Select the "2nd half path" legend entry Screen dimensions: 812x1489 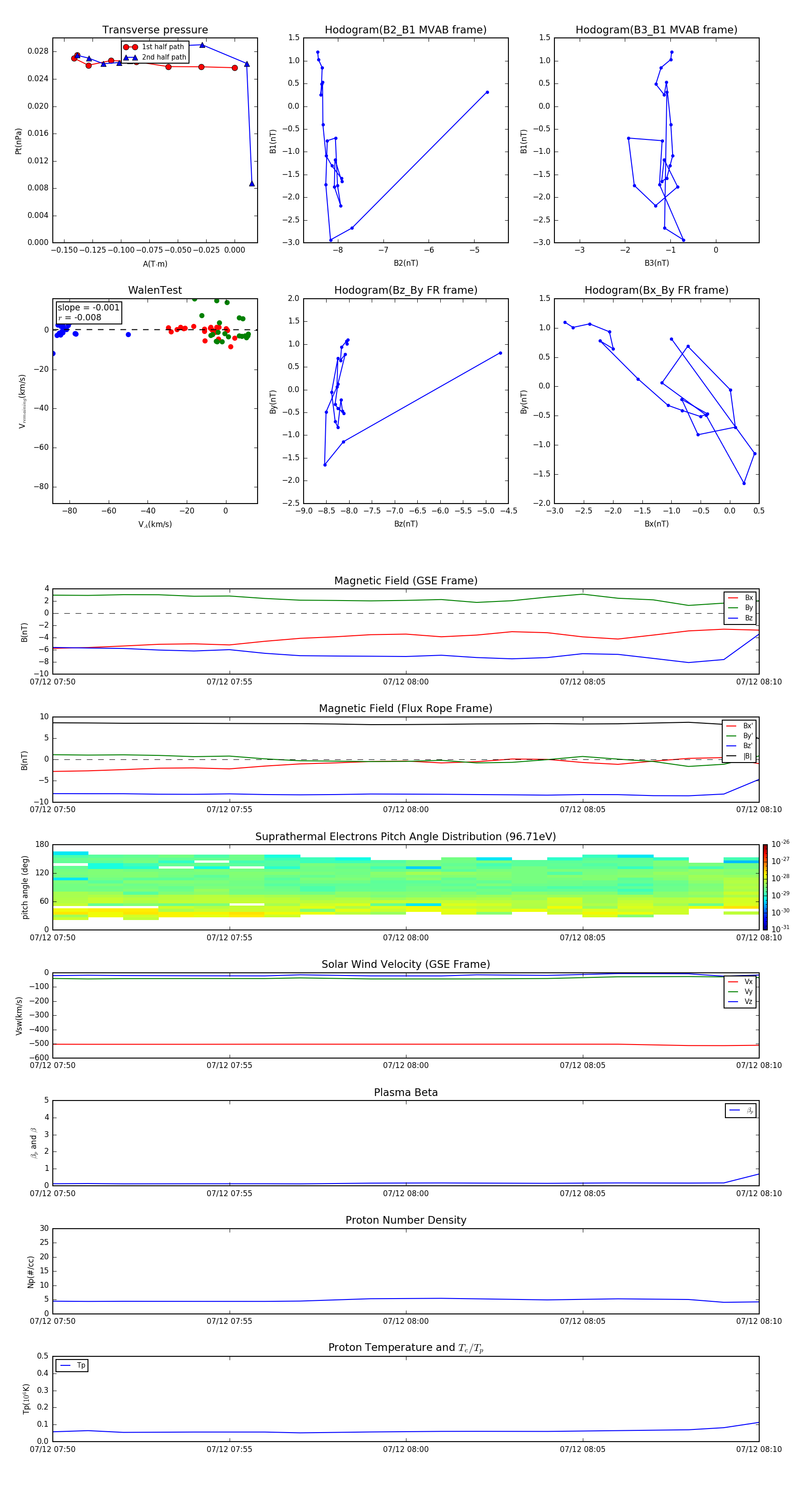pyautogui.click(x=154, y=57)
